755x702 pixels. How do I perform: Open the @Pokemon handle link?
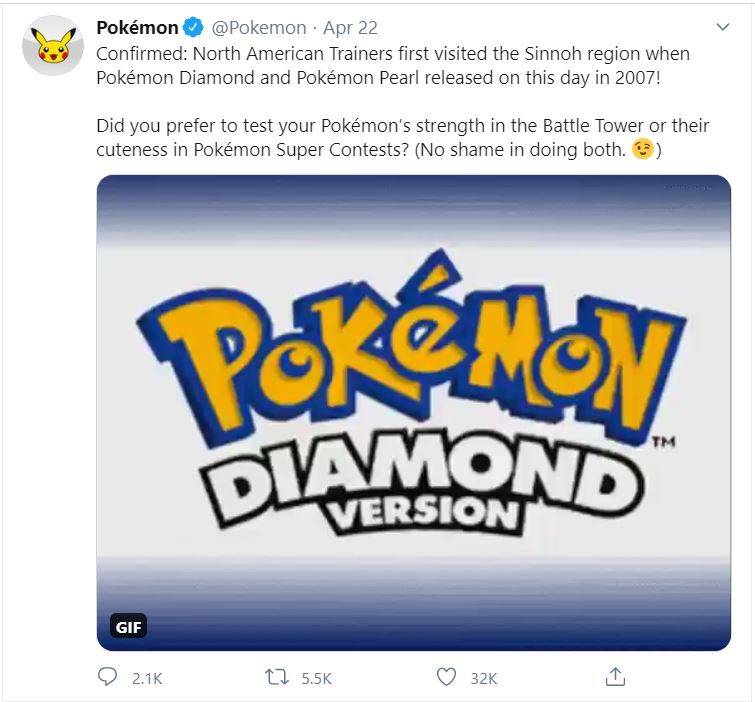click(258, 28)
